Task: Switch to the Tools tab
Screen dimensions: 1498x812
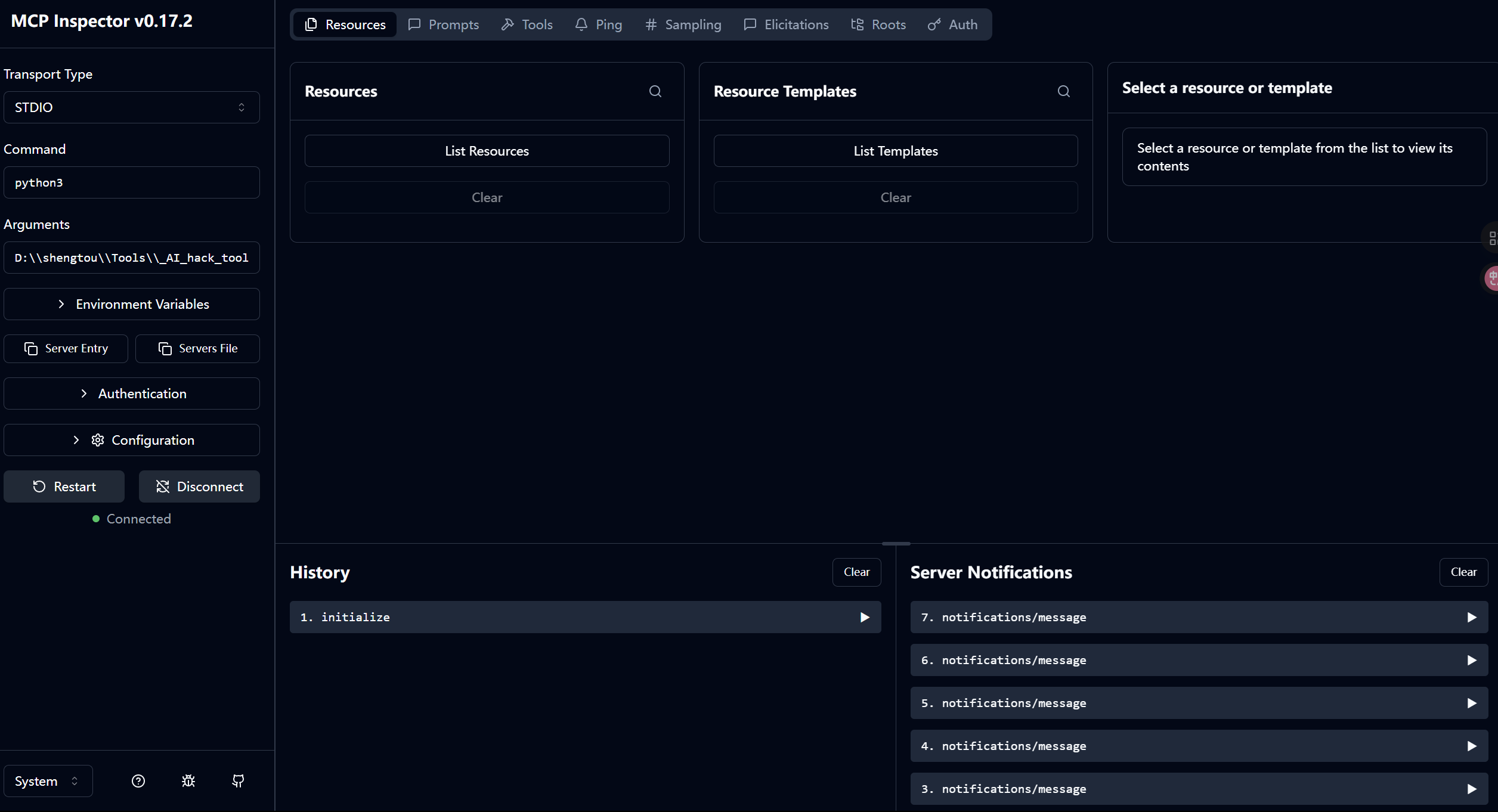Action: click(527, 24)
